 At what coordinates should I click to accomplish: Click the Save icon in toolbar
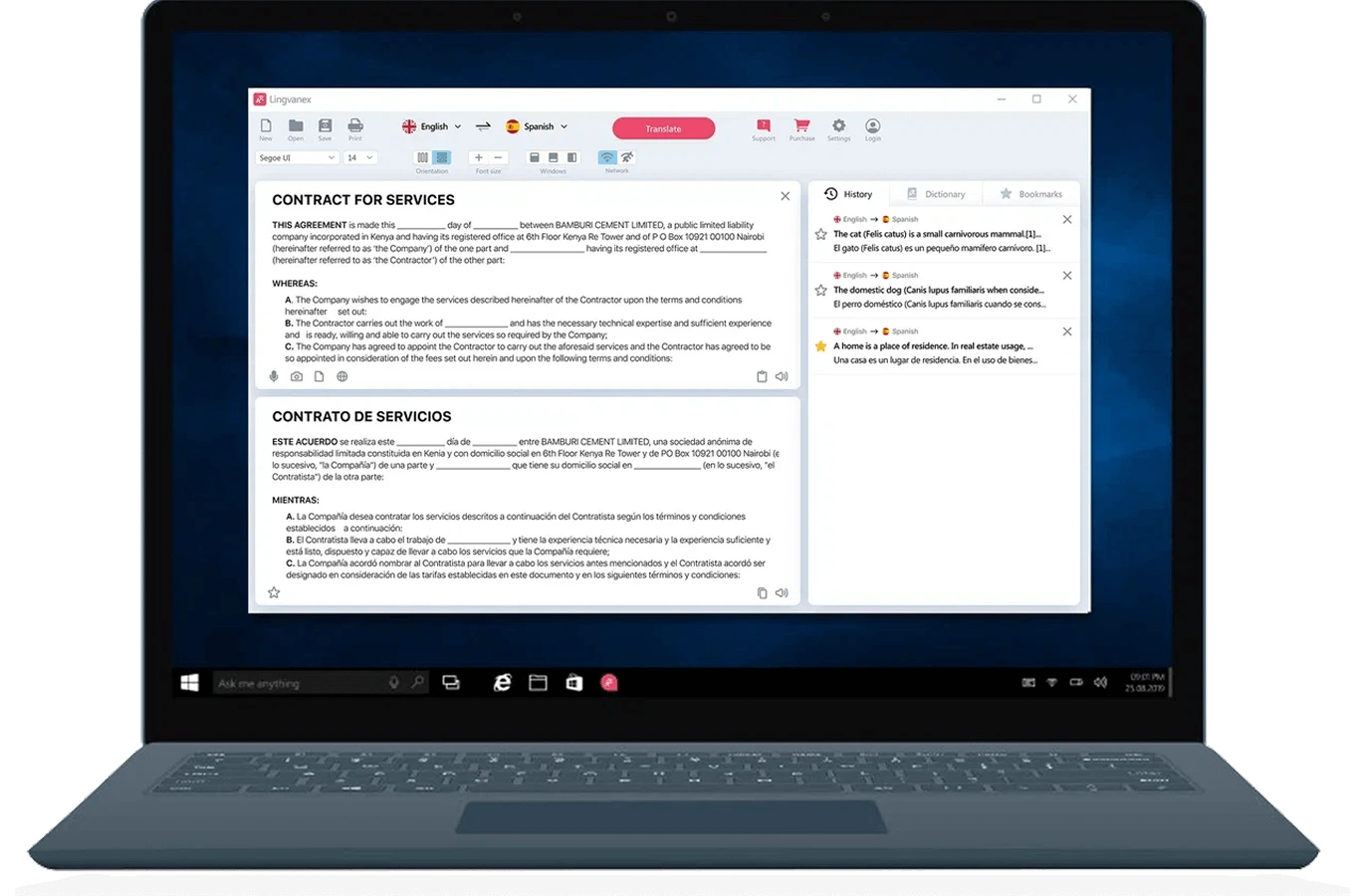(325, 125)
